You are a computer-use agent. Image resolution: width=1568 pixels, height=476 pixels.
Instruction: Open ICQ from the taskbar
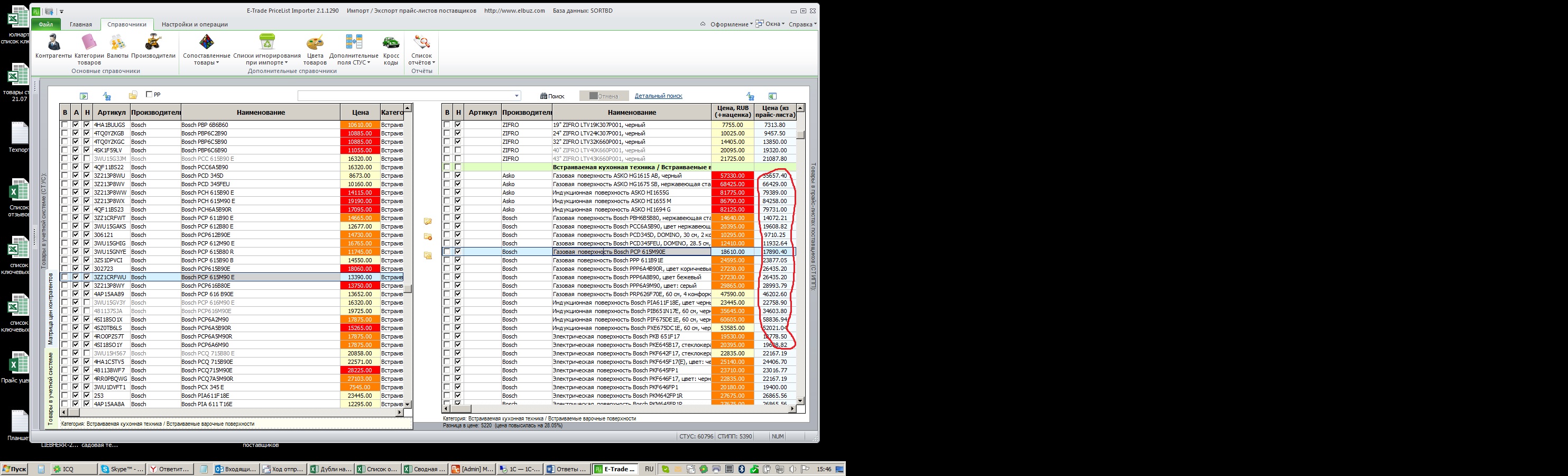click(73, 469)
